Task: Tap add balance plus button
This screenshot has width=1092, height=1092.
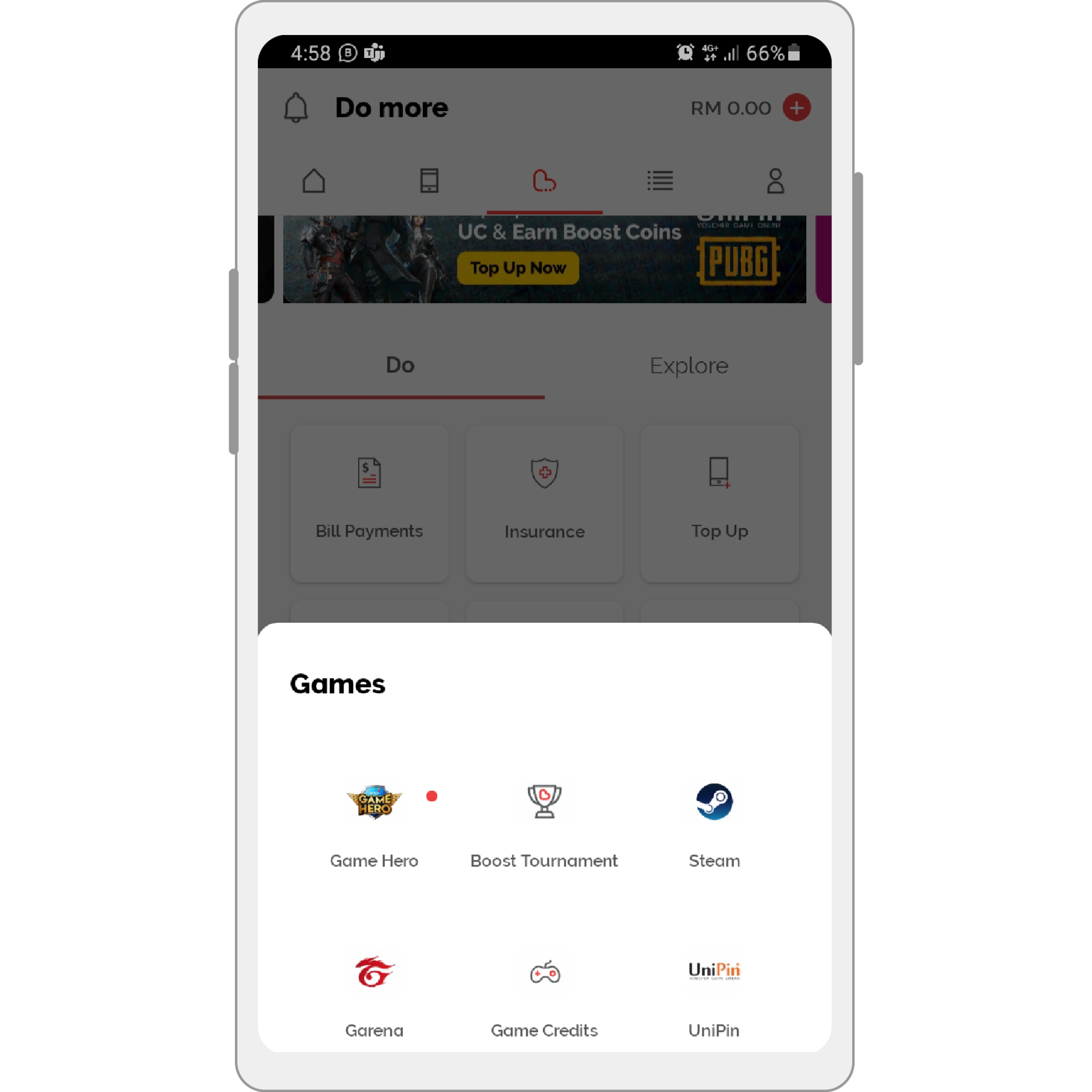Action: [x=797, y=108]
